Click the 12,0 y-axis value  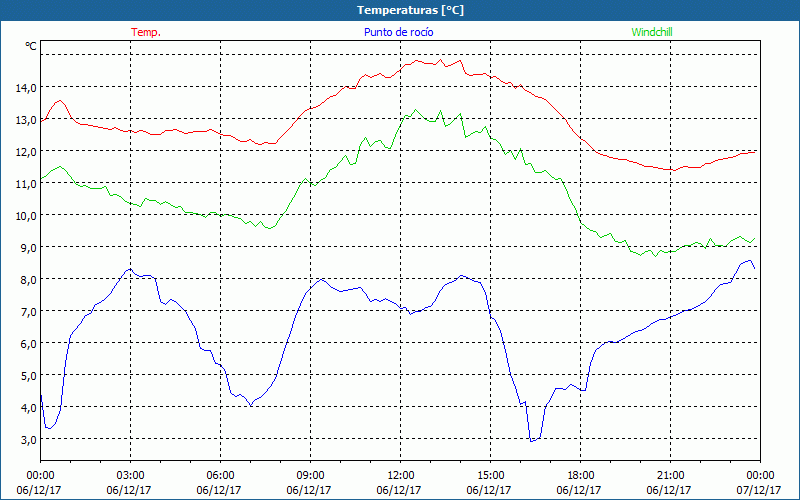[26, 152]
